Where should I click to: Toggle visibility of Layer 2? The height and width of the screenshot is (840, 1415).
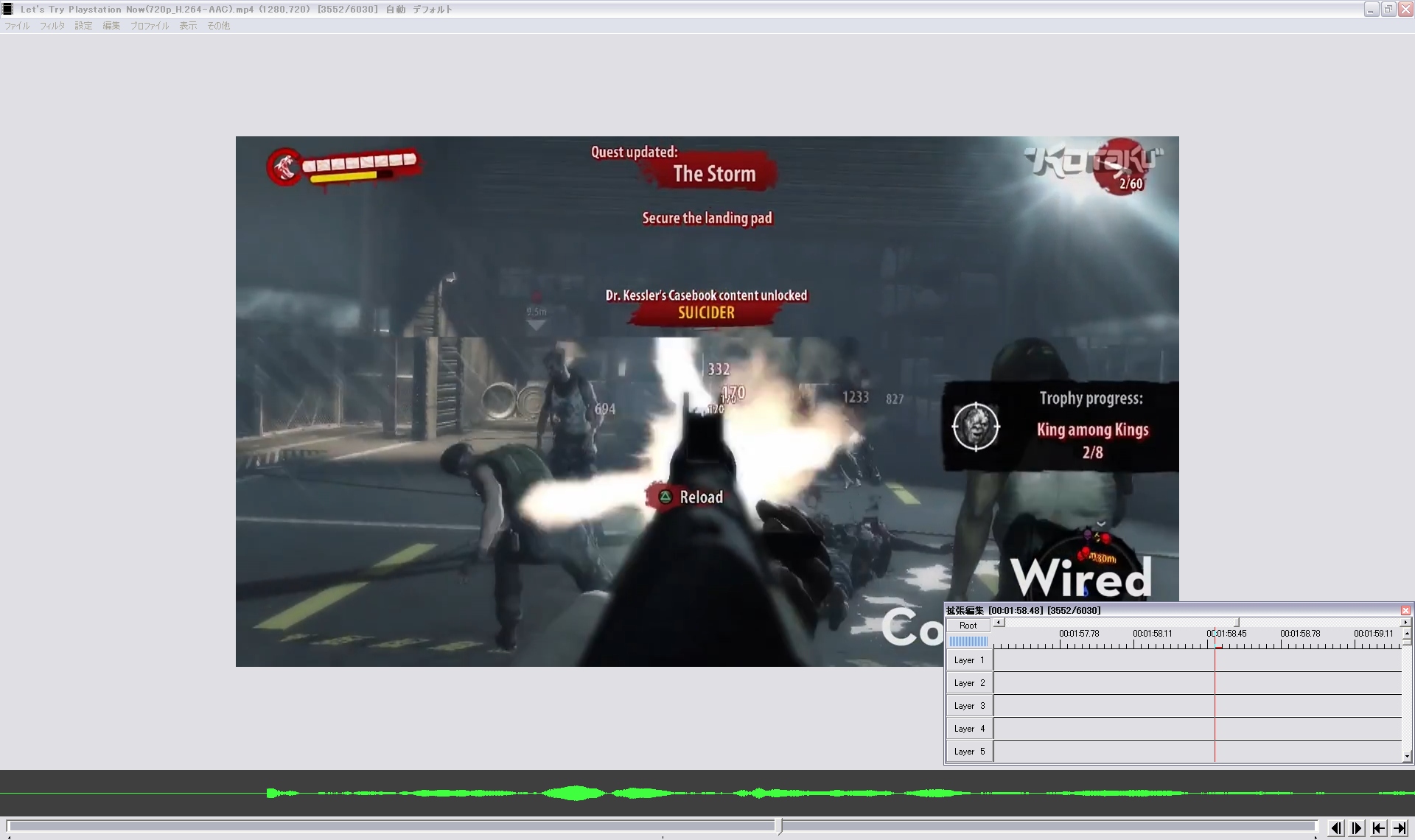[x=969, y=683]
